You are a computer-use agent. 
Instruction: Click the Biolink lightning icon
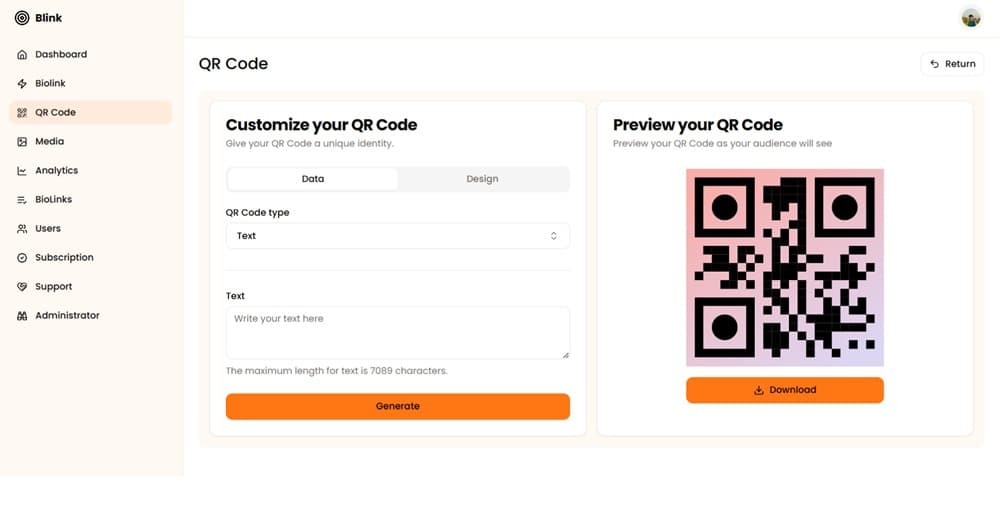[22, 83]
